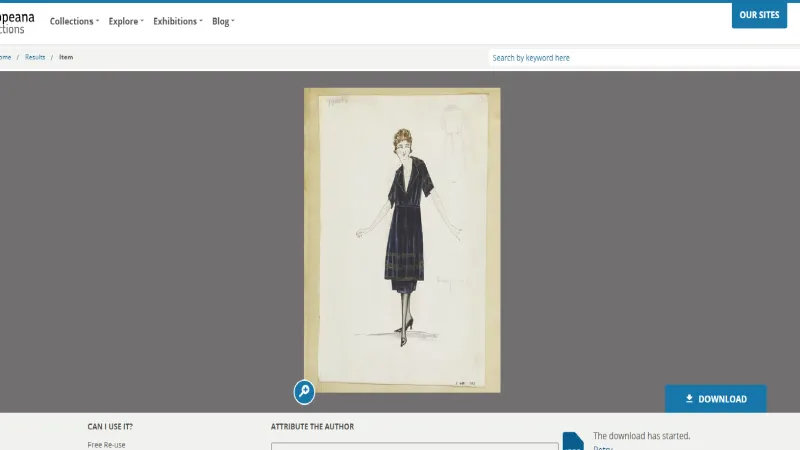Open the Blog dropdown menu

pyautogui.click(x=223, y=21)
